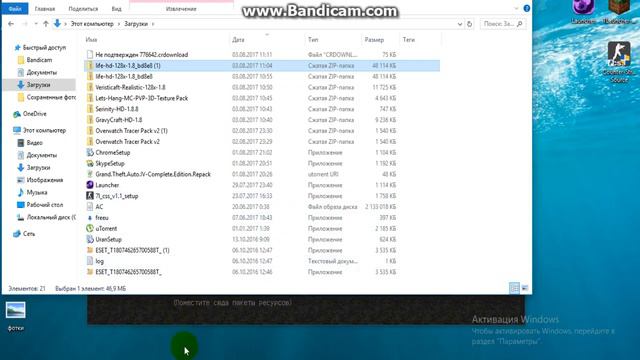Select the freeu application icon
This screenshot has height=360, width=640.
click(90, 218)
